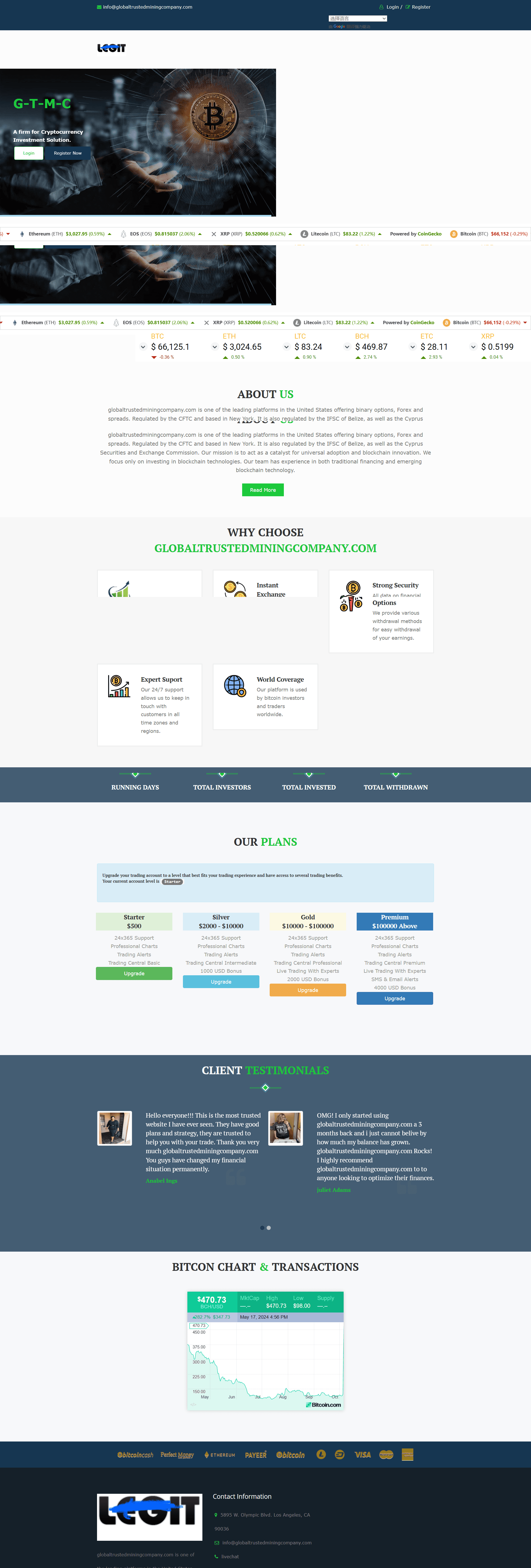Image resolution: width=531 pixels, height=1568 pixels.
Task: Click juliet Adams testimonial photo
Action: [286, 1128]
